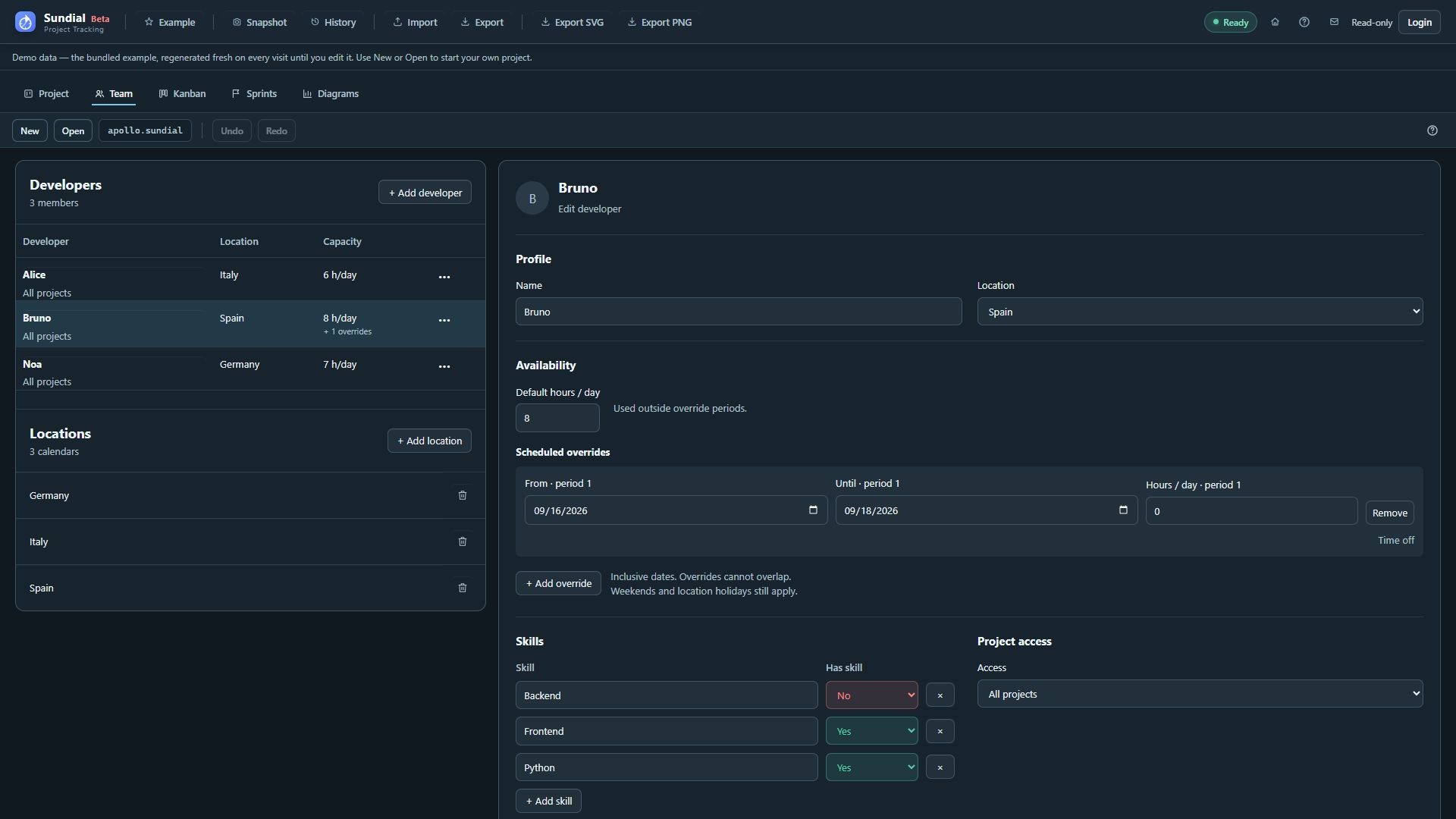Click the '+ 1 overrides' text
The image size is (1456, 819).
(347, 331)
